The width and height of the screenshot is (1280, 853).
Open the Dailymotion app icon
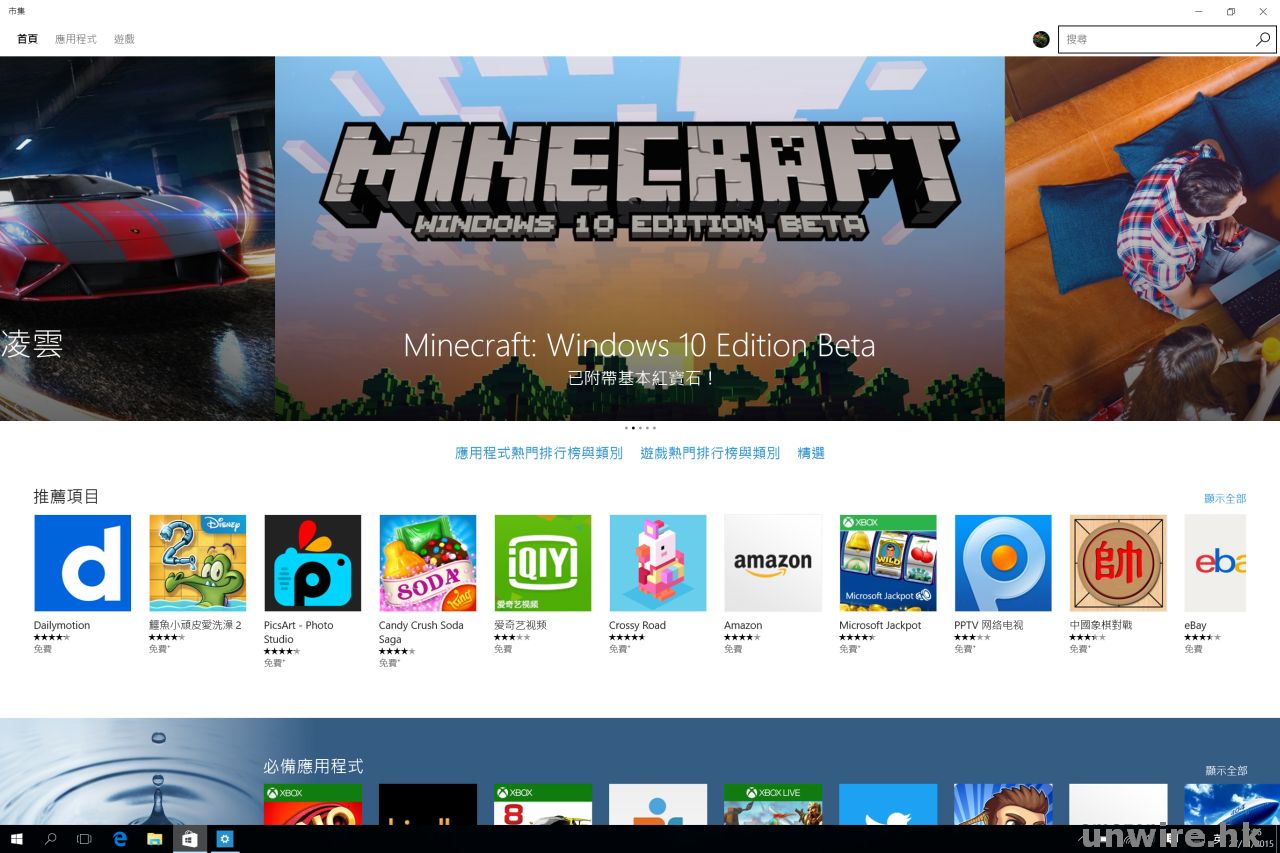82,563
